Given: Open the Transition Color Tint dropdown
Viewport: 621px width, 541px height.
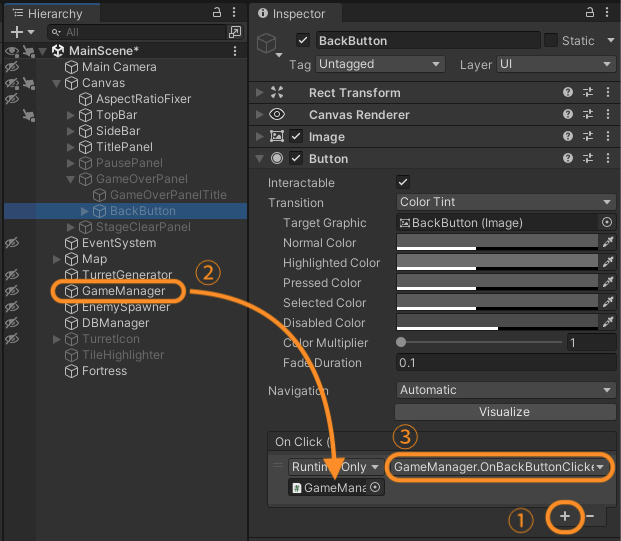Looking at the screenshot, I should tap(506, 202).
